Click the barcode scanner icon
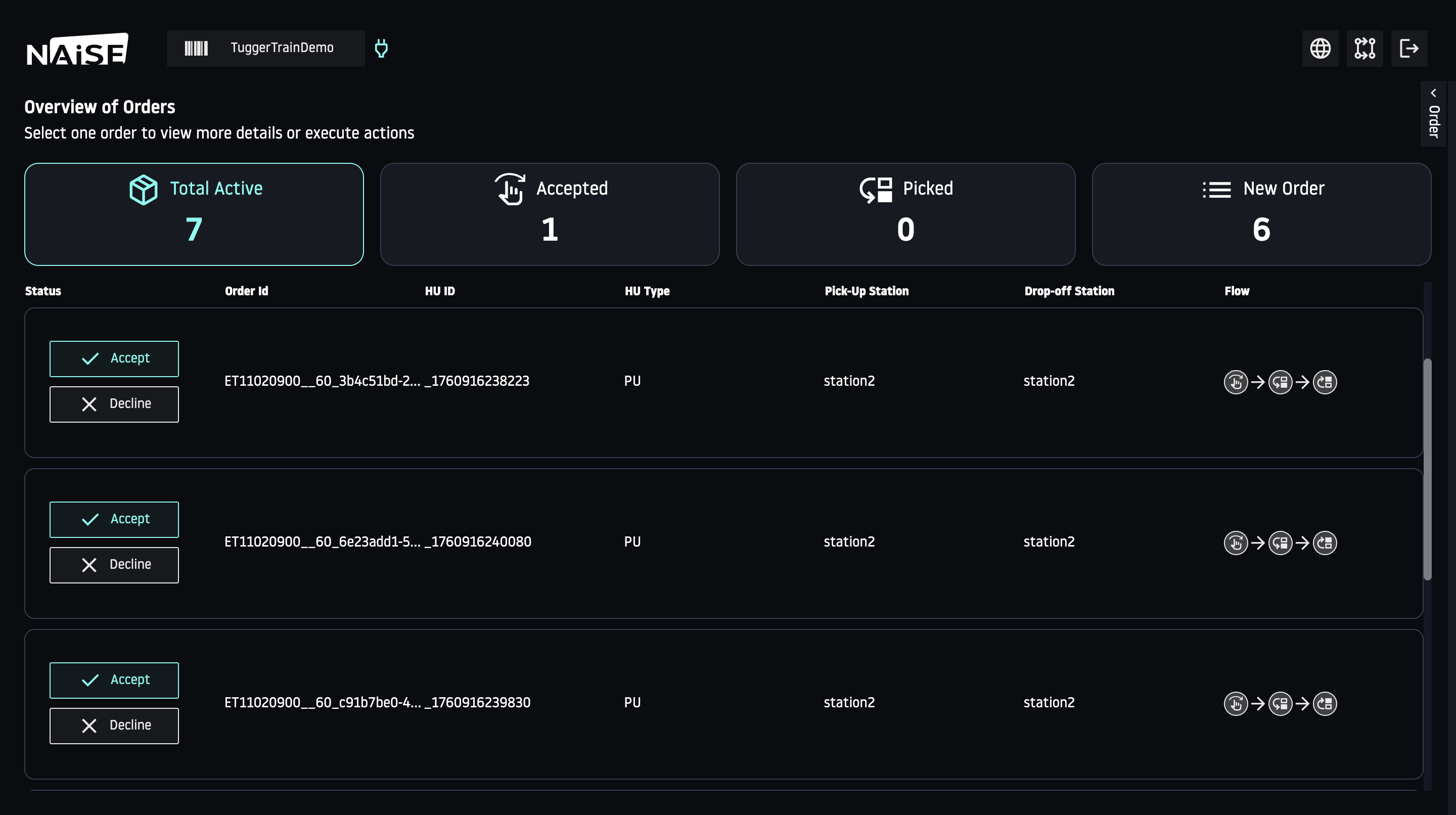 196,48
